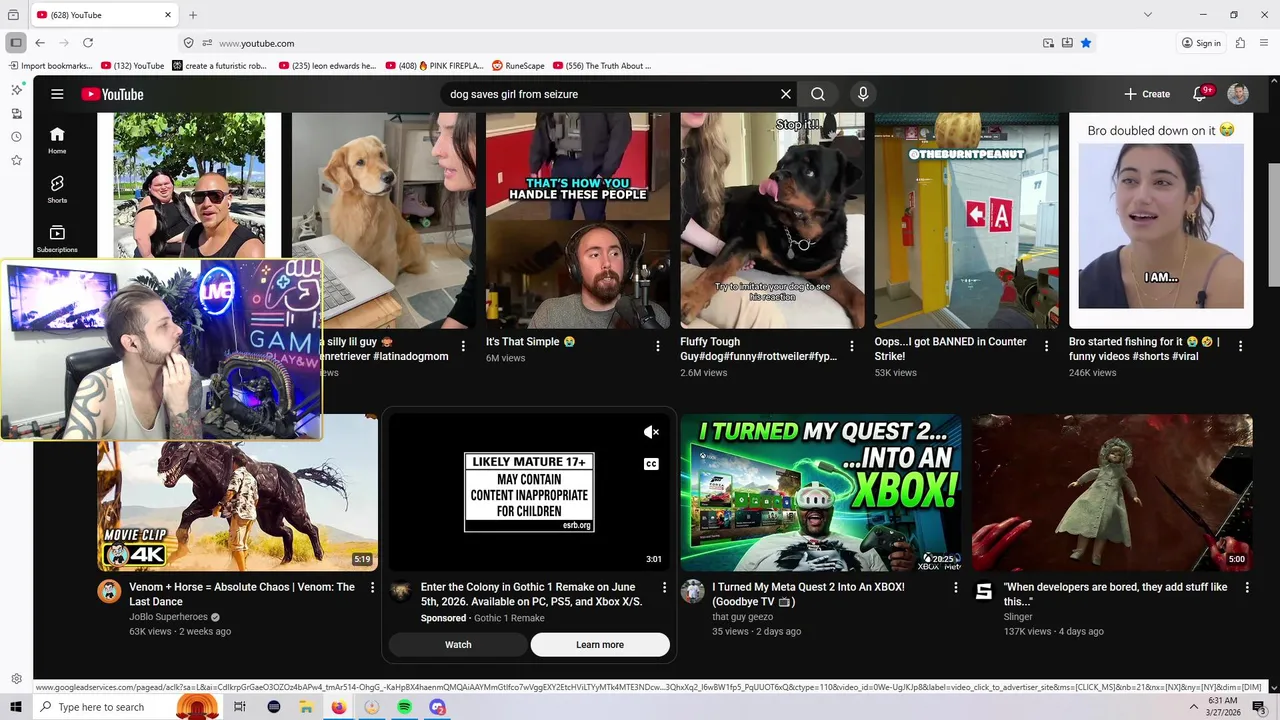1280x720 pixels.
Task: Open the Venom + Horse video thumbnail
Action: click(x=237, y=492)
